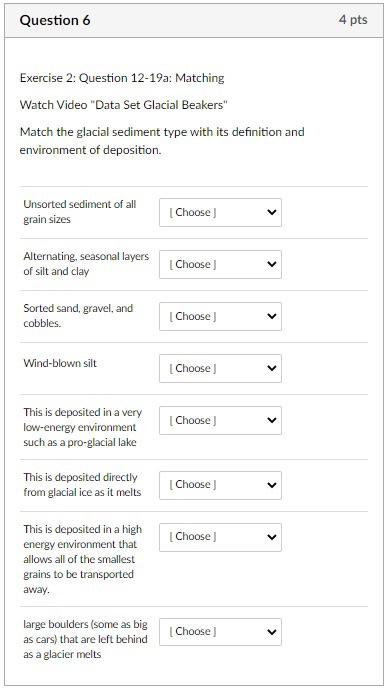Open dropdown for 'Sorted sand, gravel, and cobbles'

[x=220, y=316]
